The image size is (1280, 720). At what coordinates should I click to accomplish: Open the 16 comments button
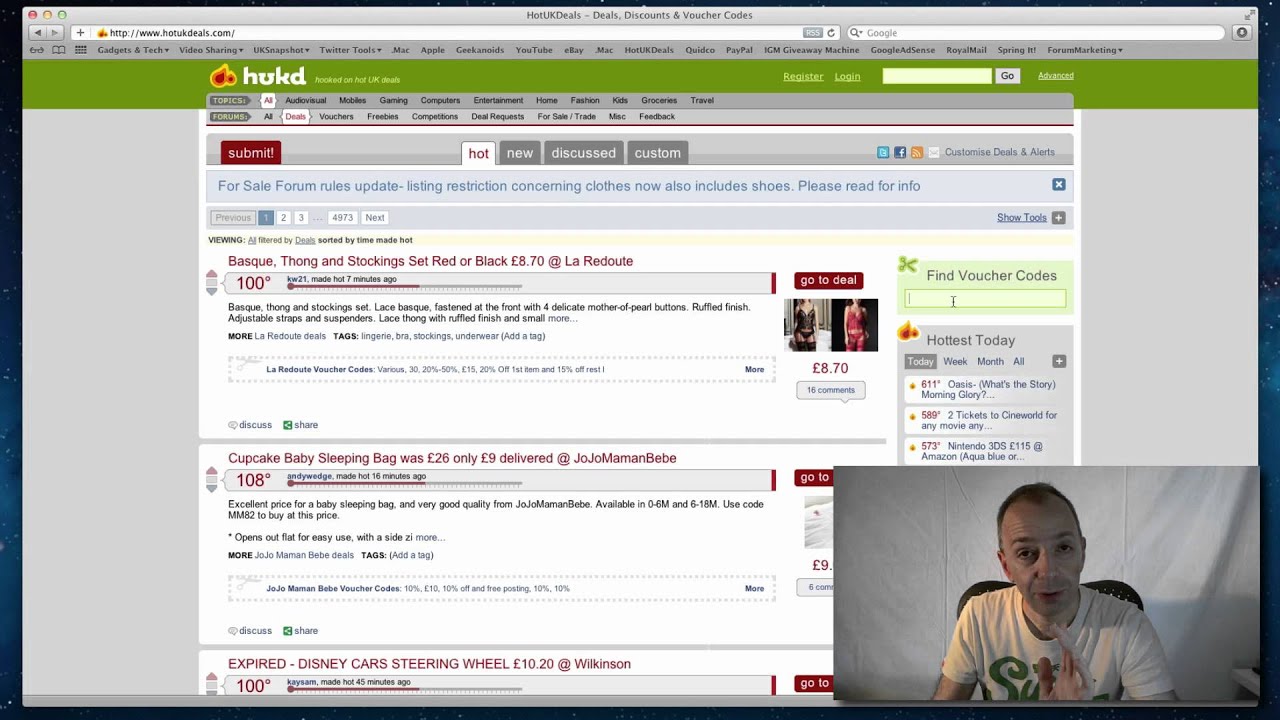pos(831,390)
